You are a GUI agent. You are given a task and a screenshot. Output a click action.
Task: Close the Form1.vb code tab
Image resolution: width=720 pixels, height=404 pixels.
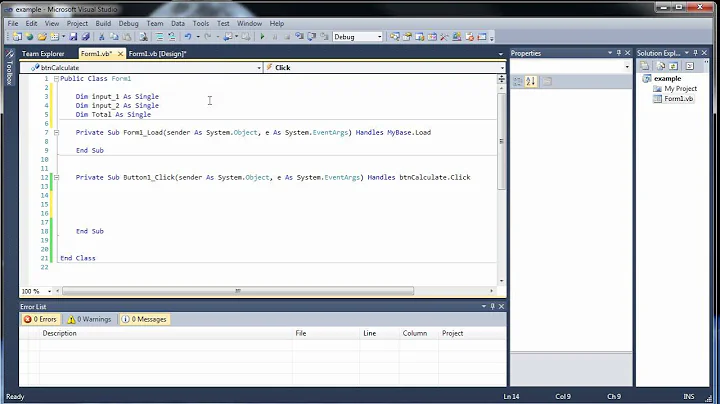[x=120, y=54]
